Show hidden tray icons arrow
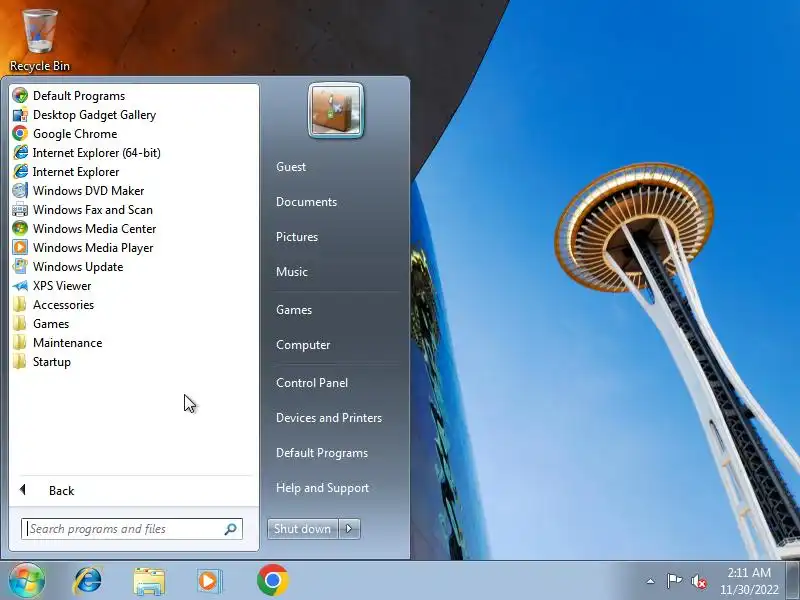 tap(651, 581)
